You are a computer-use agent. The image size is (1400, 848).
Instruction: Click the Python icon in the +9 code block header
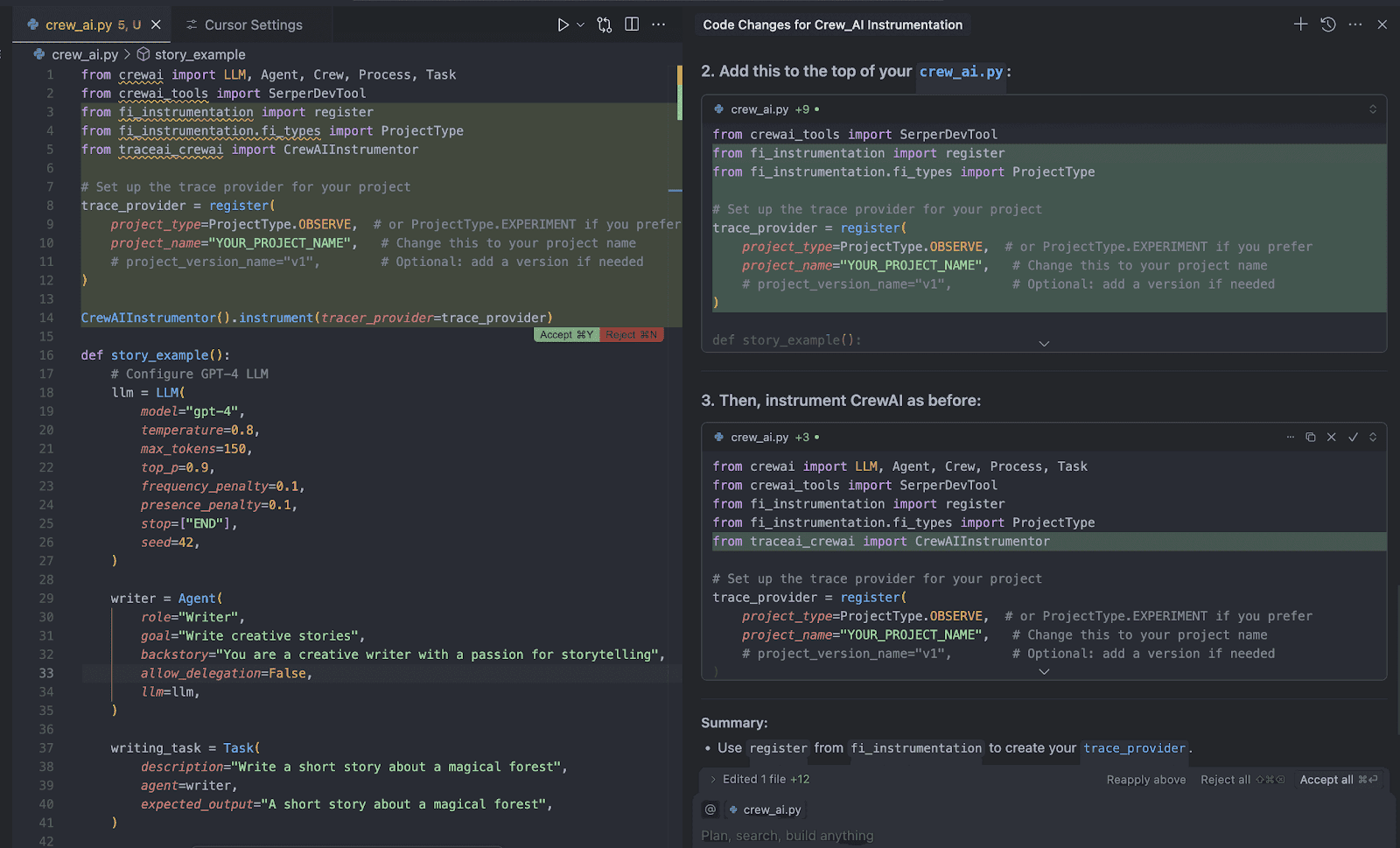click(x=719, y=109)
